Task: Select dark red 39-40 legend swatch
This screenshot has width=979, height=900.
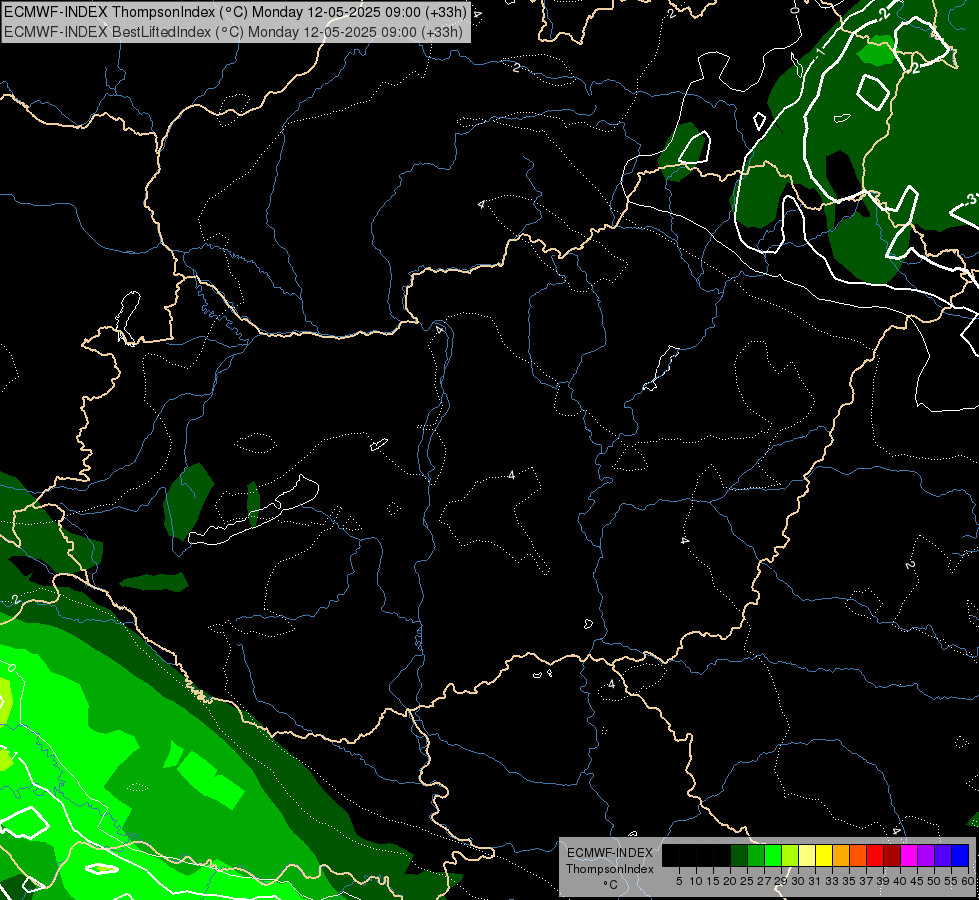Action: [892, 855]
